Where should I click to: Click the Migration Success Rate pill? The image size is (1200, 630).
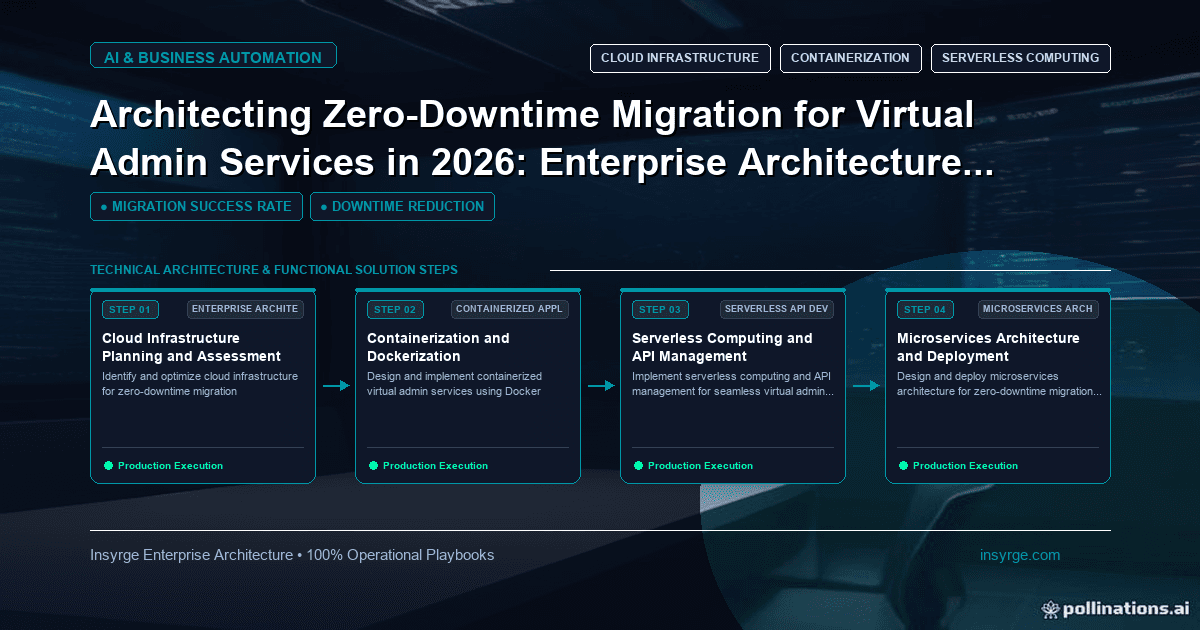tap(196, 206)
